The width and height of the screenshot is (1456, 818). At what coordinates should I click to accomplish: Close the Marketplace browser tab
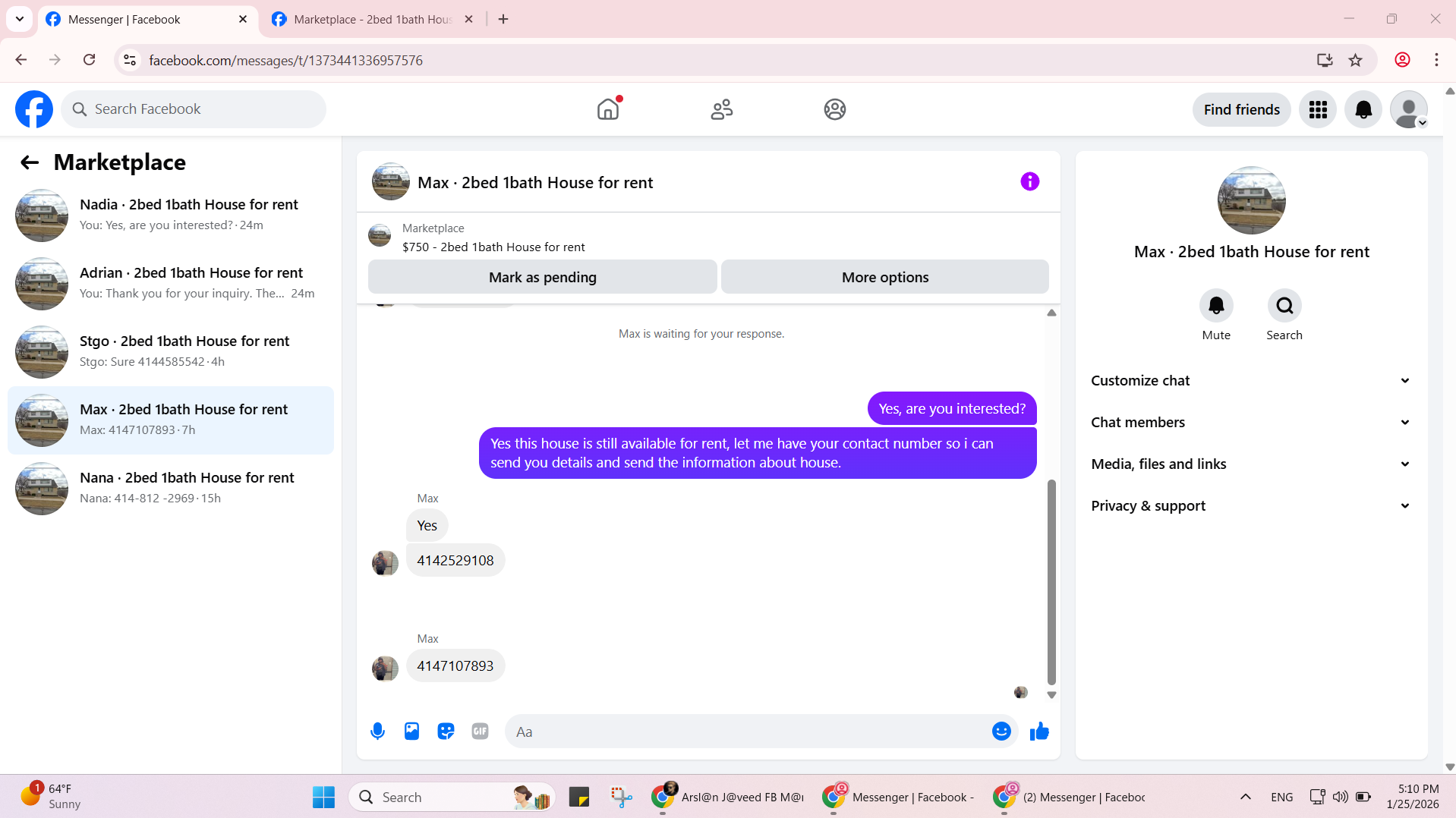468,20
